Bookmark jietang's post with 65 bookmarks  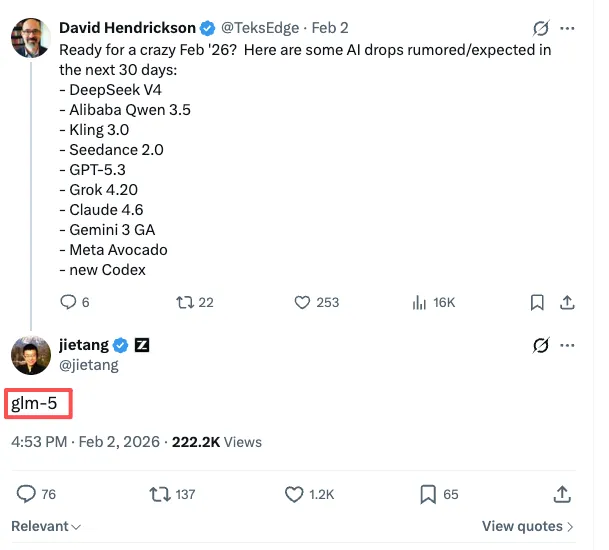(427, 493)
